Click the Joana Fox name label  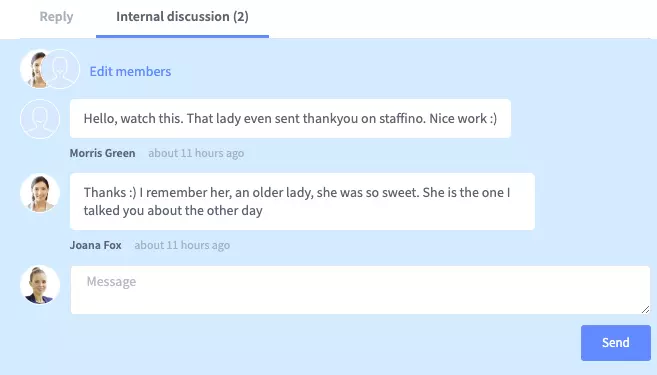click(96, 245)
